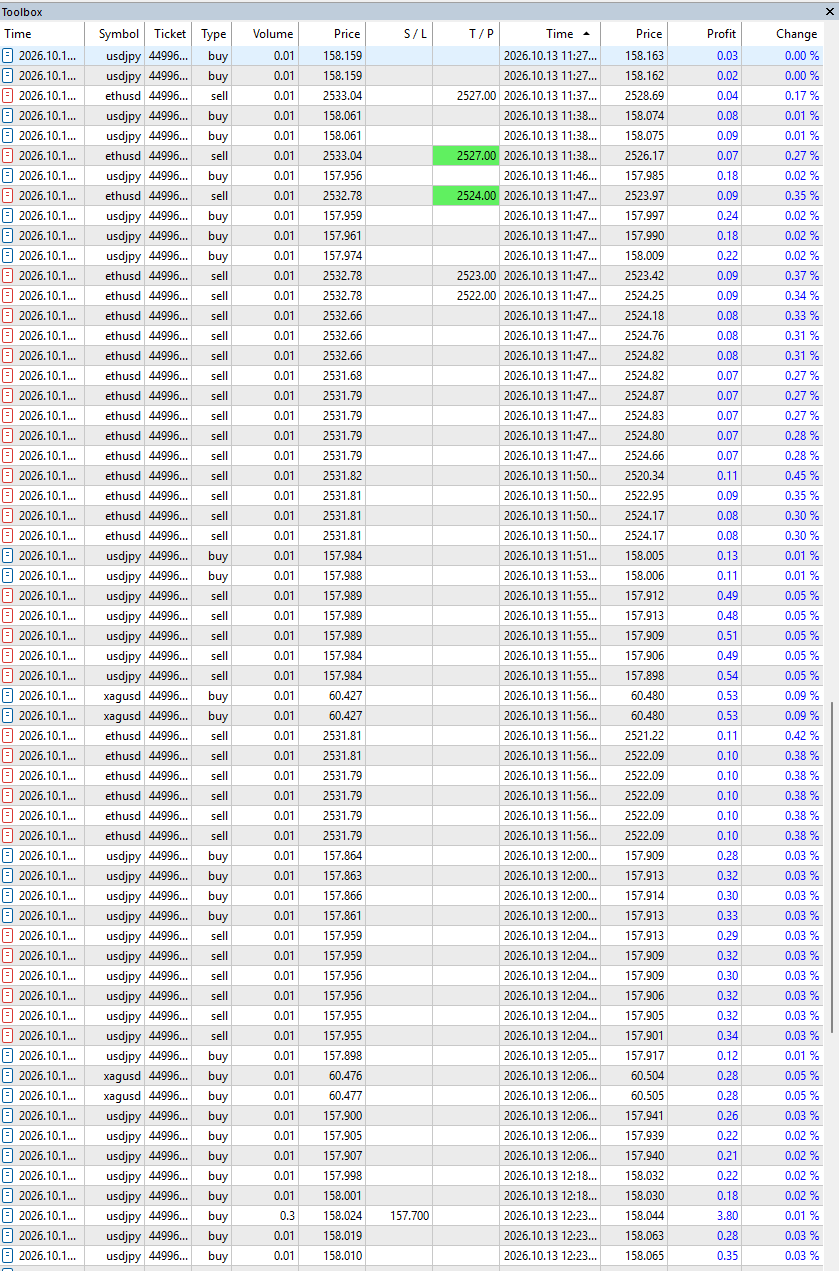
Task: Click the 60.476 xagusd open price
Action: click(x=346, y=1076)
